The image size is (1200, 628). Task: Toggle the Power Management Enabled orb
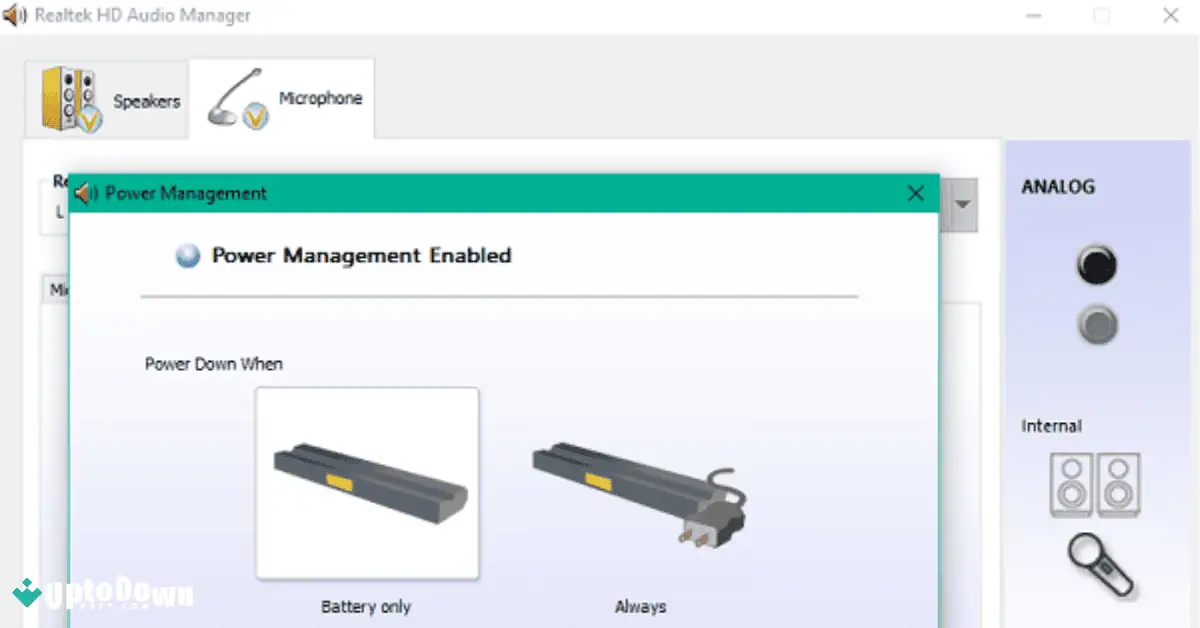[x=188, y=256]
